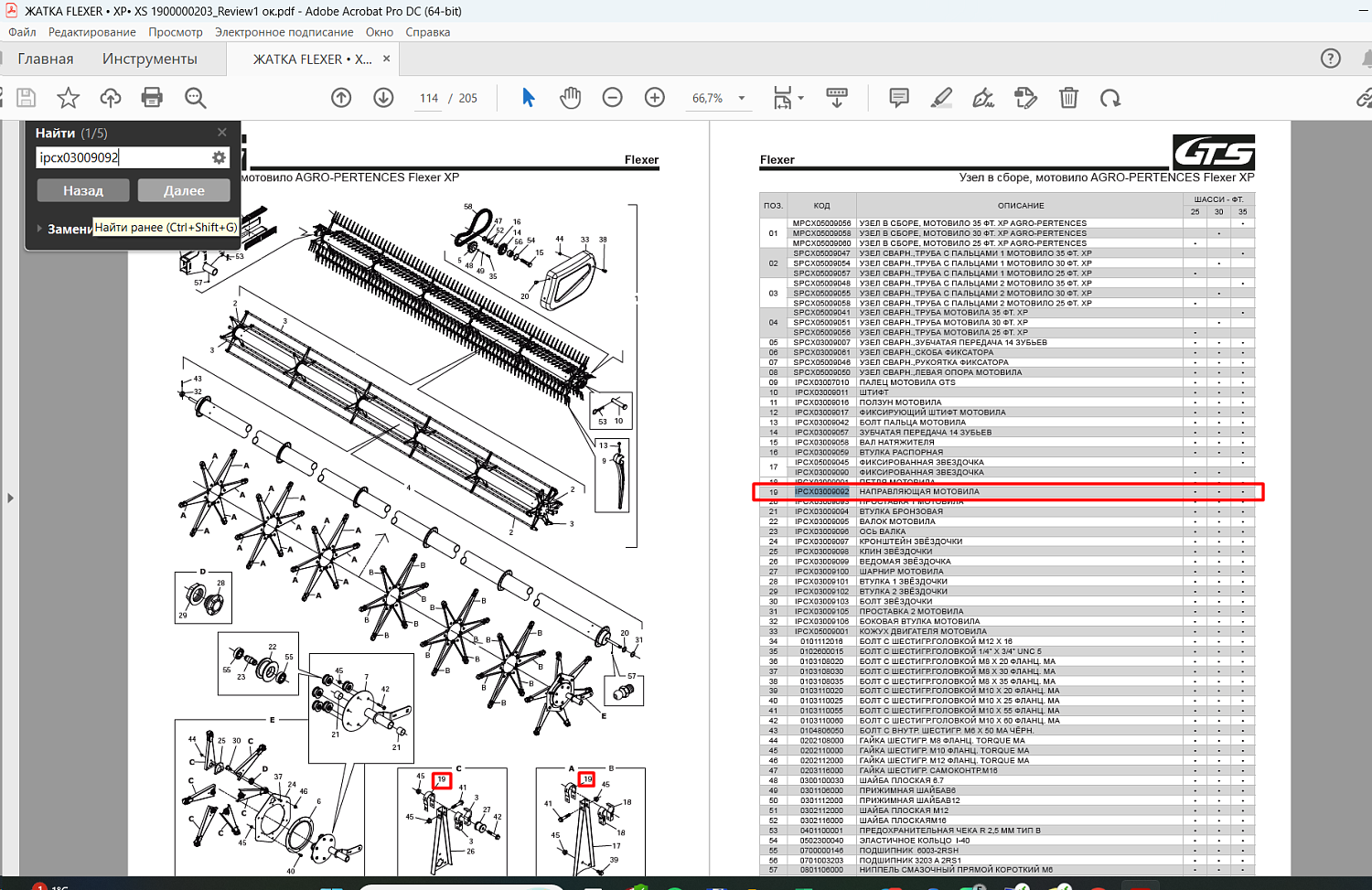
Task: Open the Просмотр menu
Action: click(176, 32)
